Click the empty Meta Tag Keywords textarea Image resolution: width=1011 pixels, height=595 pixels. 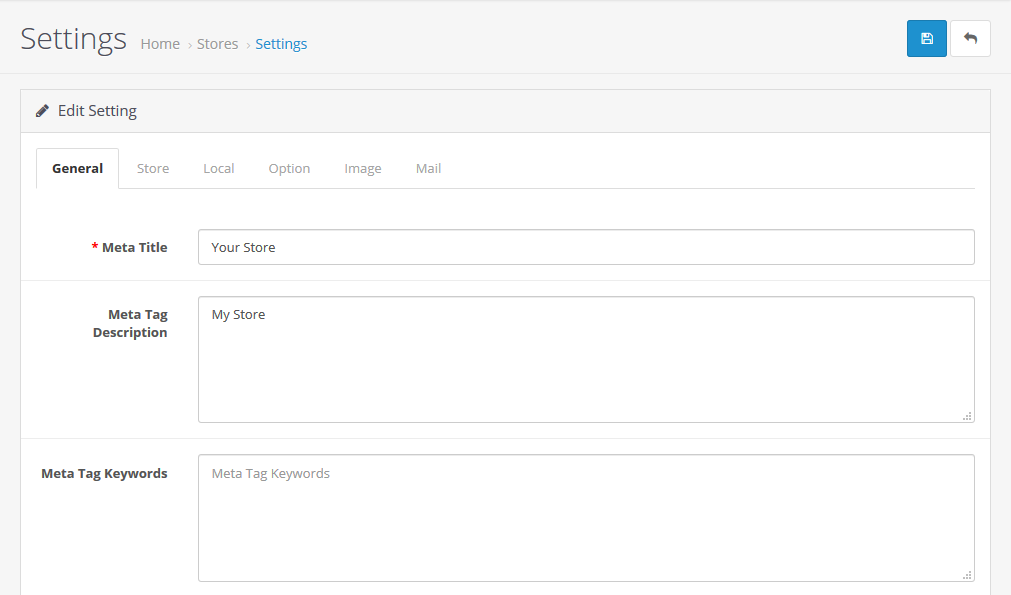(585, 518)
